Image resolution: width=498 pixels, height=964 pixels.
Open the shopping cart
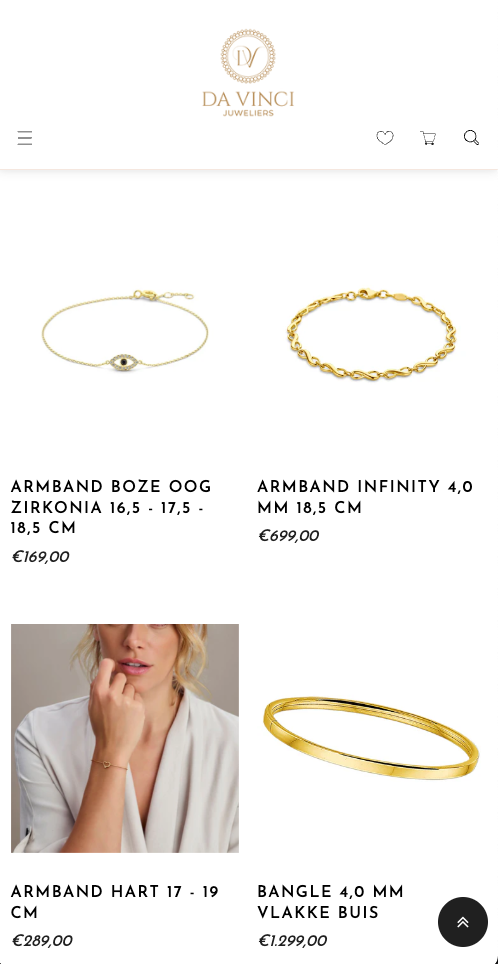tap(428, 138)
